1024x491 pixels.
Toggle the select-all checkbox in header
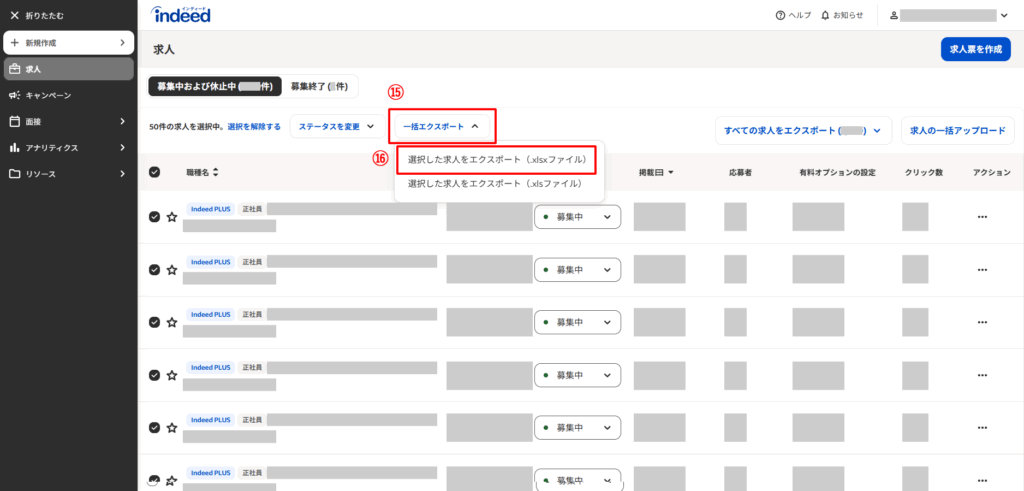[154, 172]
